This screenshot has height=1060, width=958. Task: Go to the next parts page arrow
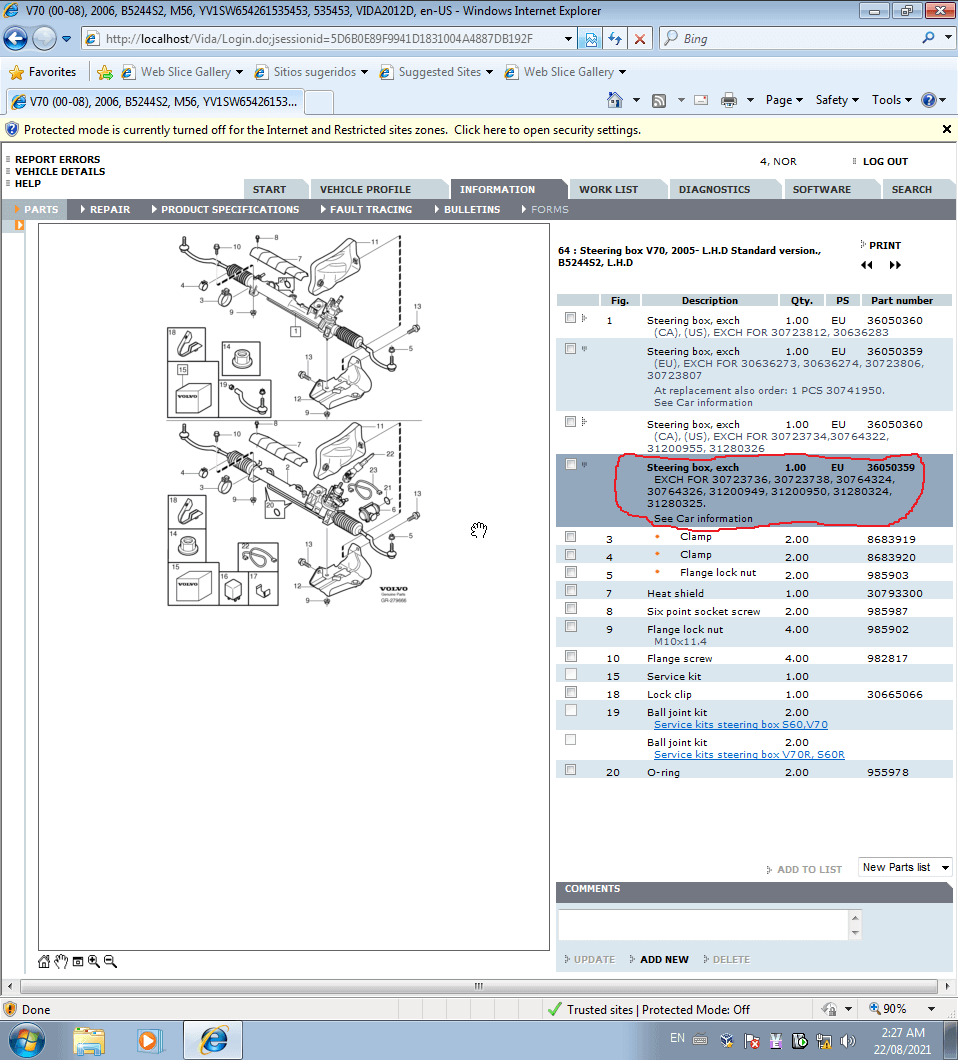[895, 265]
